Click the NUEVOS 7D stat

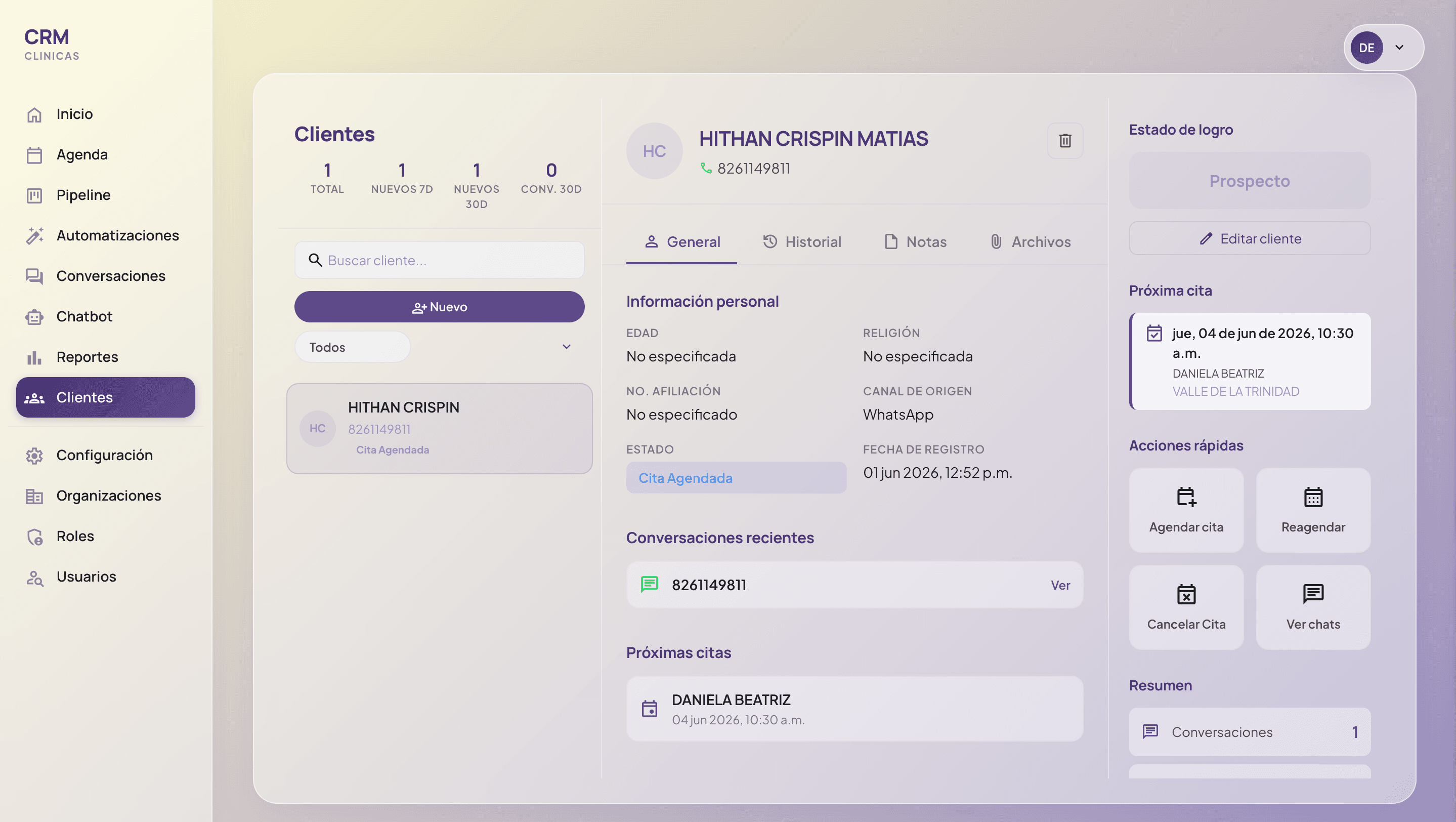point(402,178)
